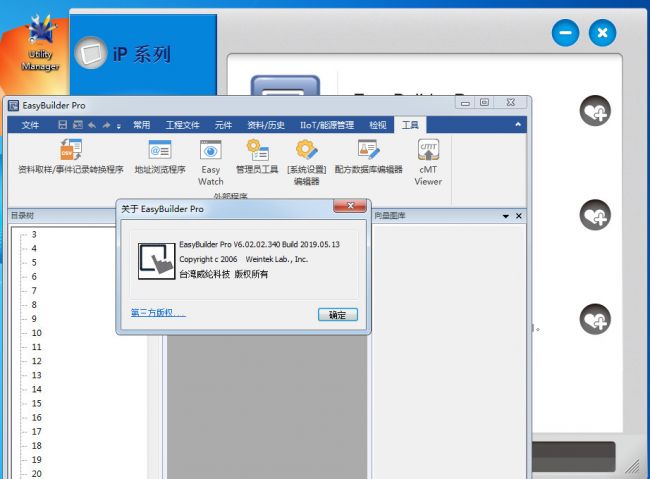
Task: Click the EasyBuilder Pro logo in About dialog
Action: (156, 261)
